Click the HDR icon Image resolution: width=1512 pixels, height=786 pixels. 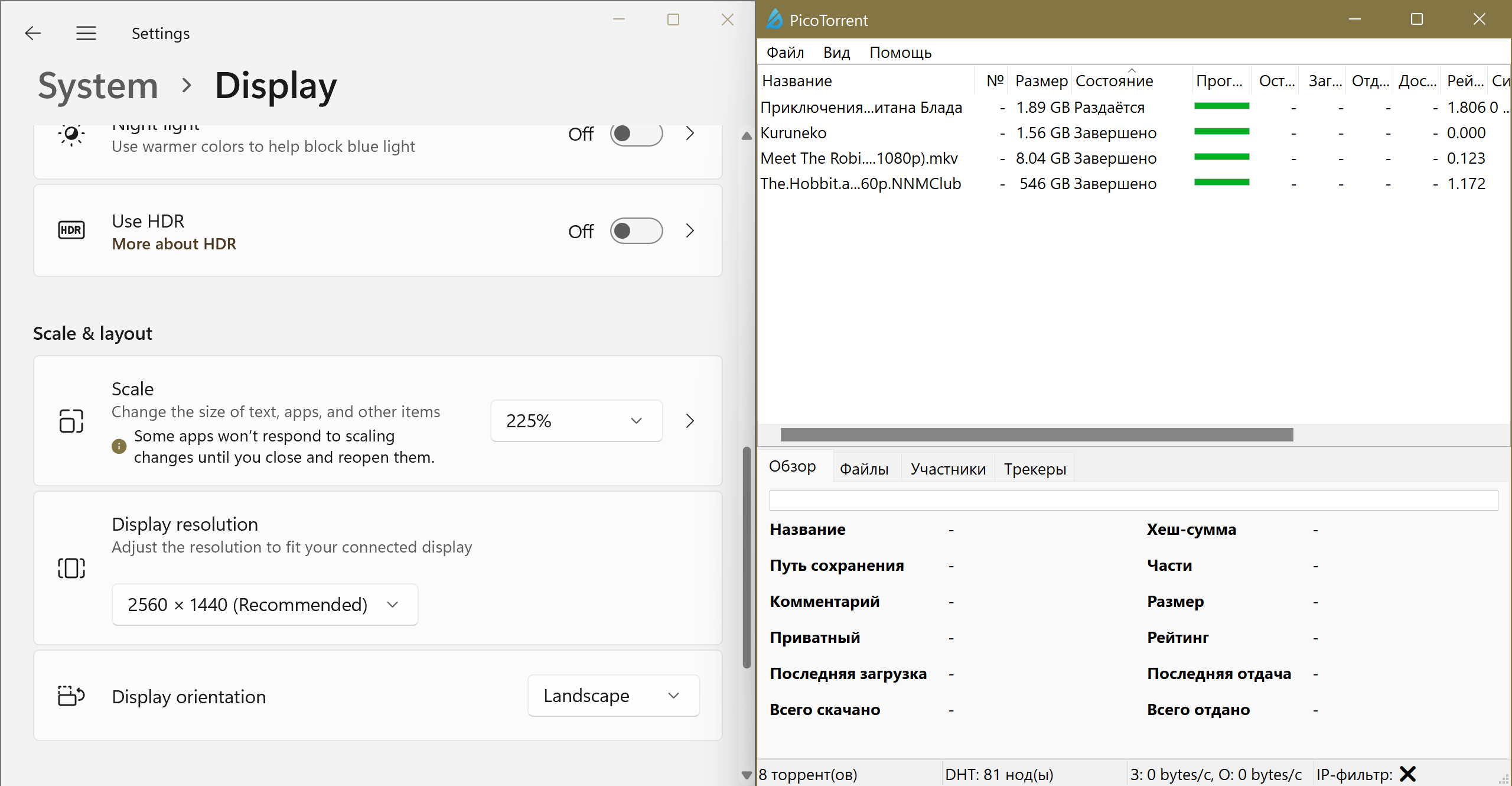pos(71,230)
